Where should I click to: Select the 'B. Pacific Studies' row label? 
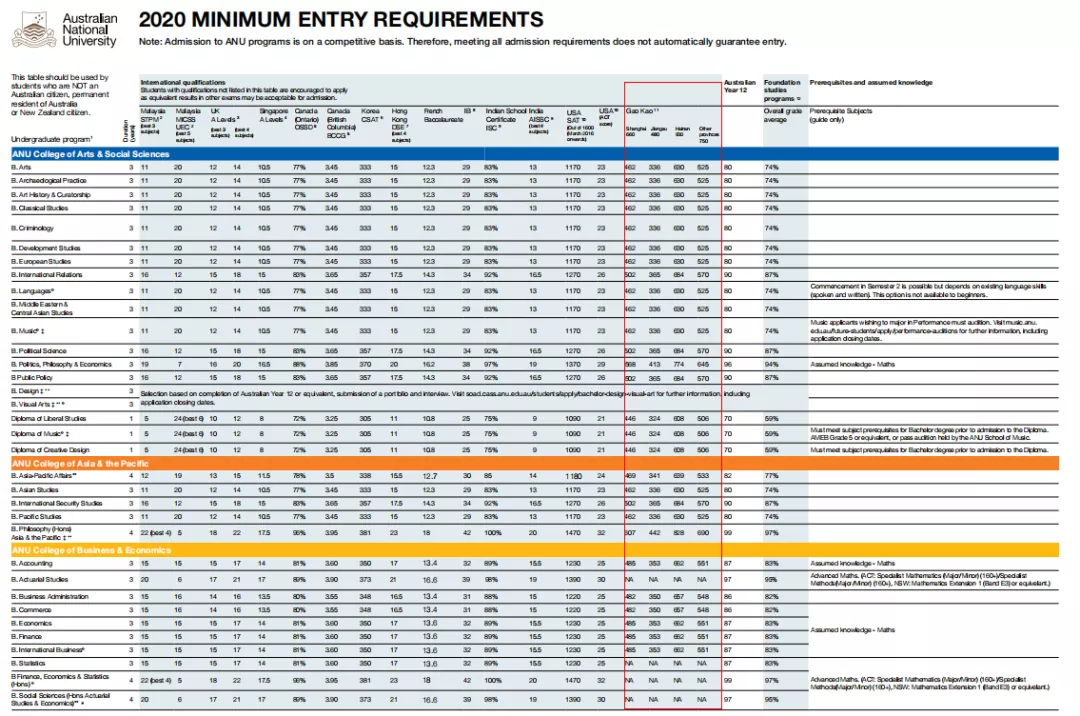pyautogui.click(x=37, y=516)
